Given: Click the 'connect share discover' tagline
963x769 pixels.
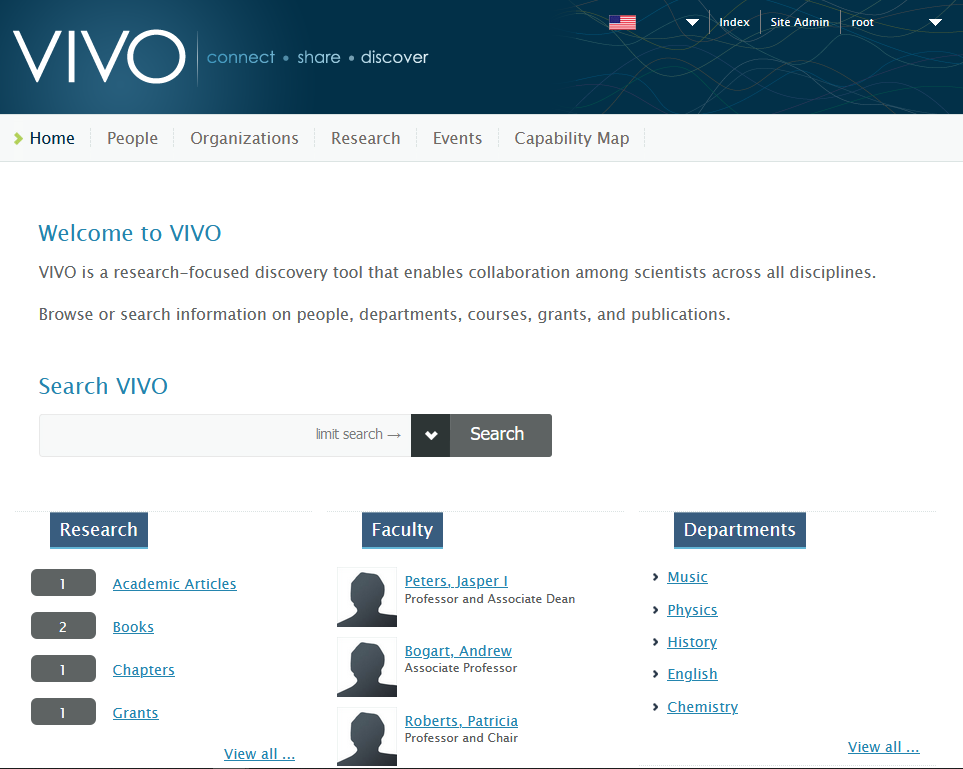Looking at the screenshot, I should point(318,57).
